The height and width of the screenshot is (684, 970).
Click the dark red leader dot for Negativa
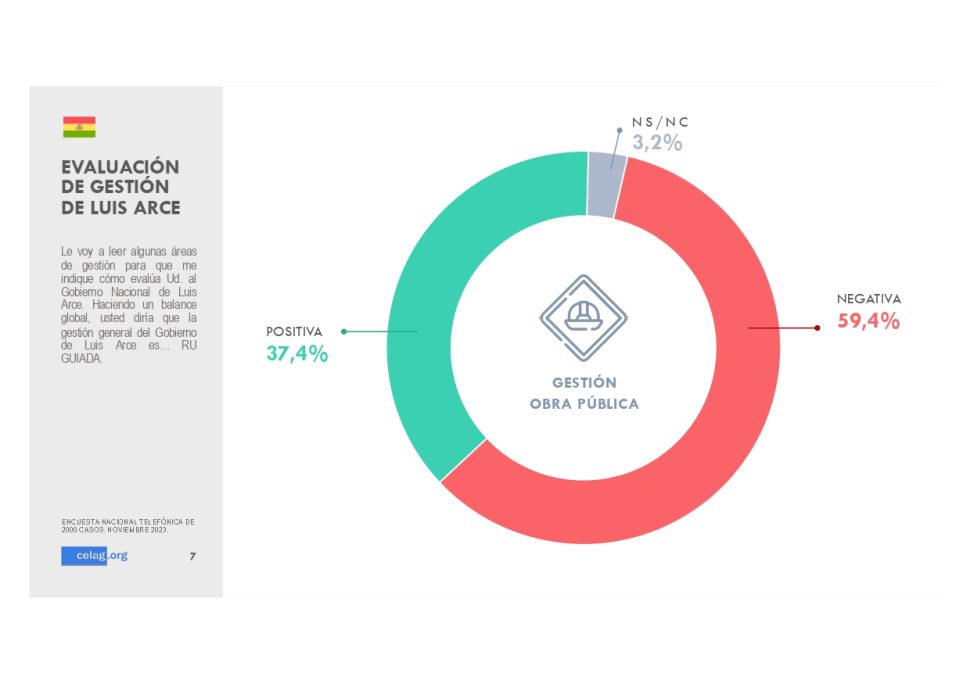click(817, 328)
